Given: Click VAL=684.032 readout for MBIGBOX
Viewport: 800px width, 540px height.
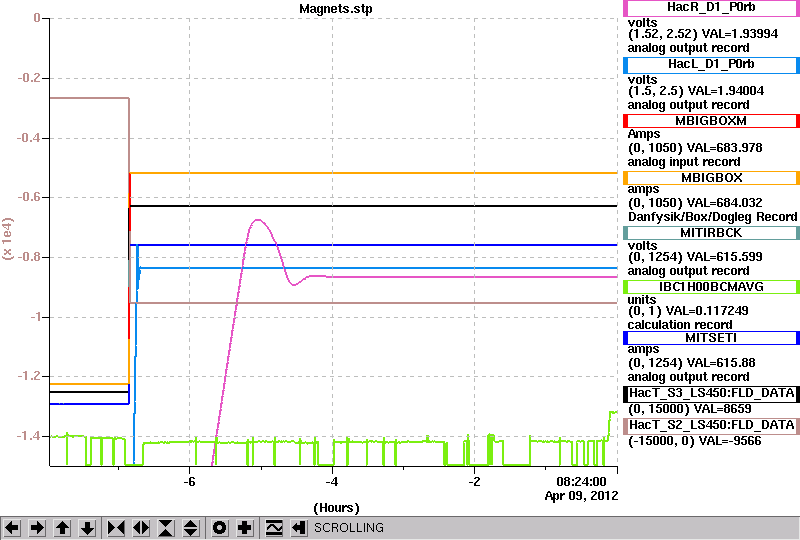Looking at the screenshot, I should tap(724, 203).
